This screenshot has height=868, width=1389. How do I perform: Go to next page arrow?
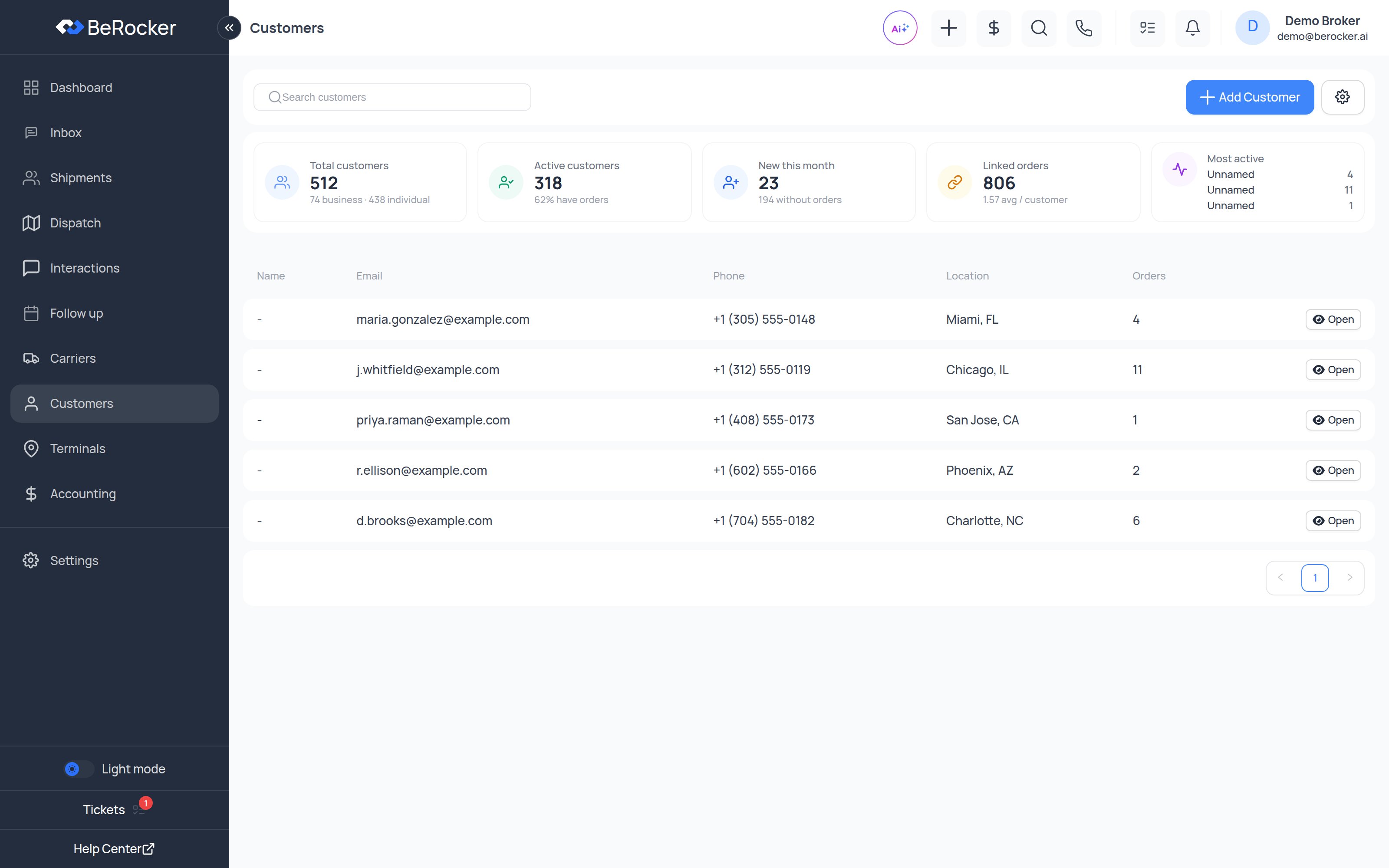[x=1350, y=578]
